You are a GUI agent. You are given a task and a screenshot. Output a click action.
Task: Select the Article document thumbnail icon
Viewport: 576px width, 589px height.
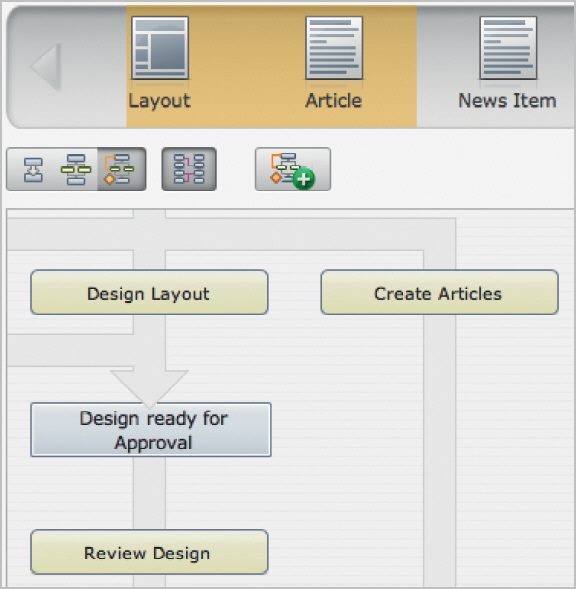tap(334, 48)
